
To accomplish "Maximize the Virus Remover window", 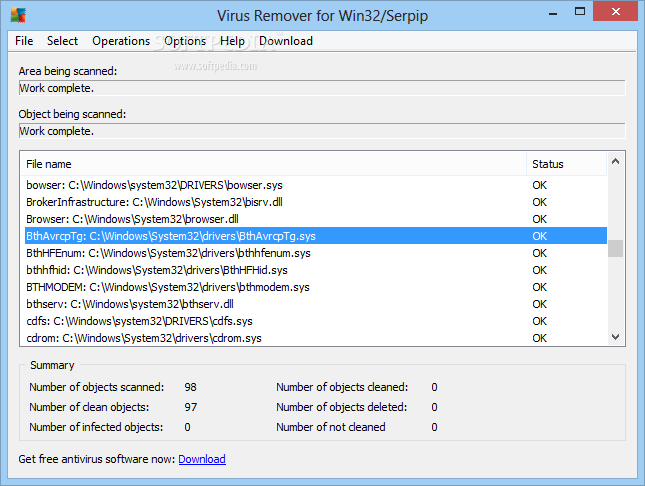I will [x=580, y=12].
